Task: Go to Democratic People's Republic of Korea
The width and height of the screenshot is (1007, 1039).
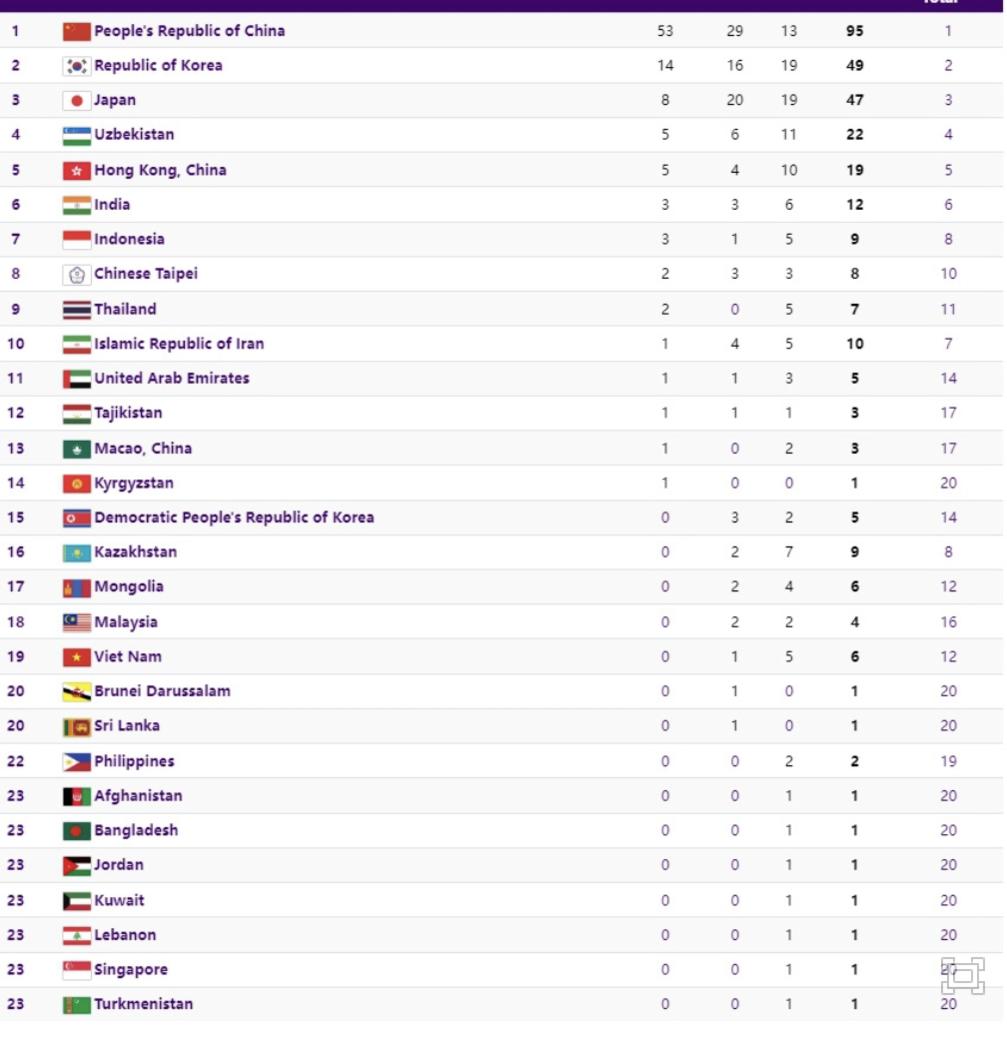Action: (x=234, y=517)
